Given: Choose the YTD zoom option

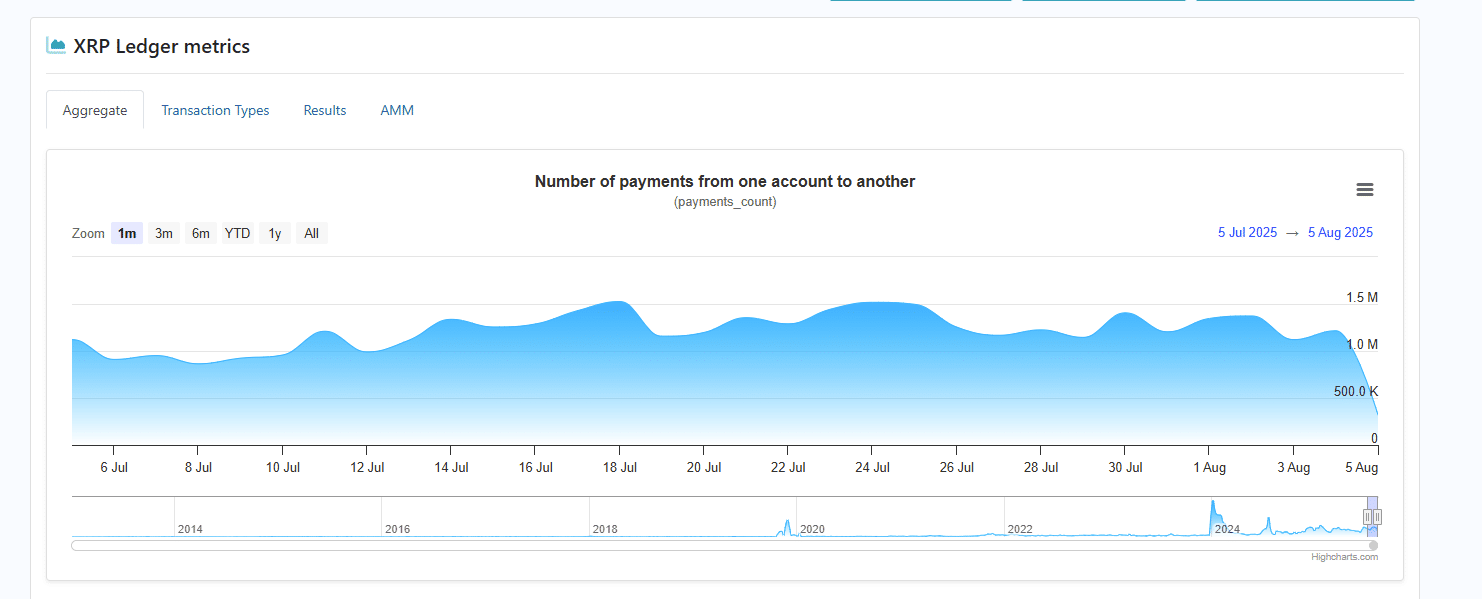Looking at the screenshot, I should (237, 233).
